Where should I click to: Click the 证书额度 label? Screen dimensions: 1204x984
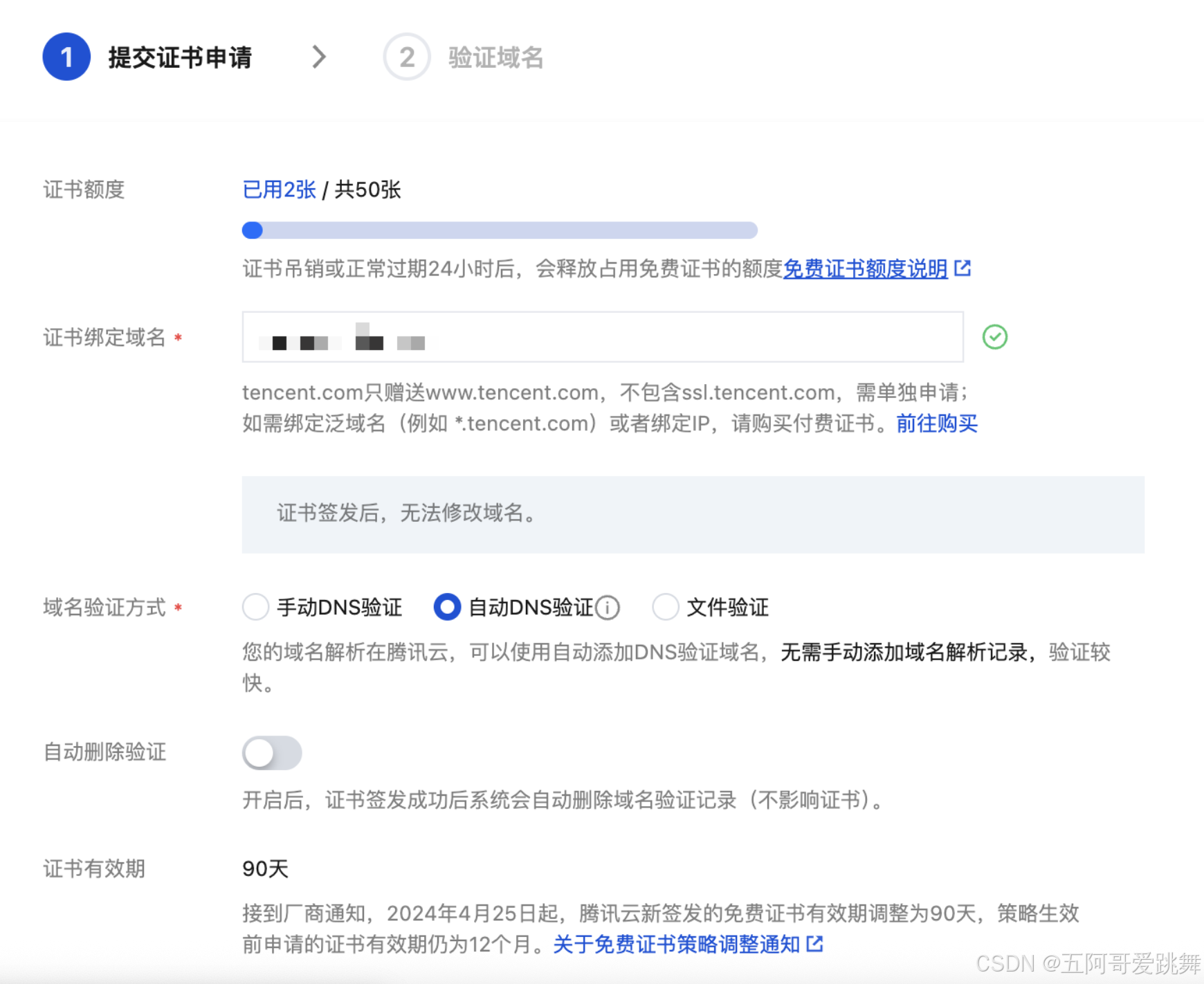(x=84, y=190)
